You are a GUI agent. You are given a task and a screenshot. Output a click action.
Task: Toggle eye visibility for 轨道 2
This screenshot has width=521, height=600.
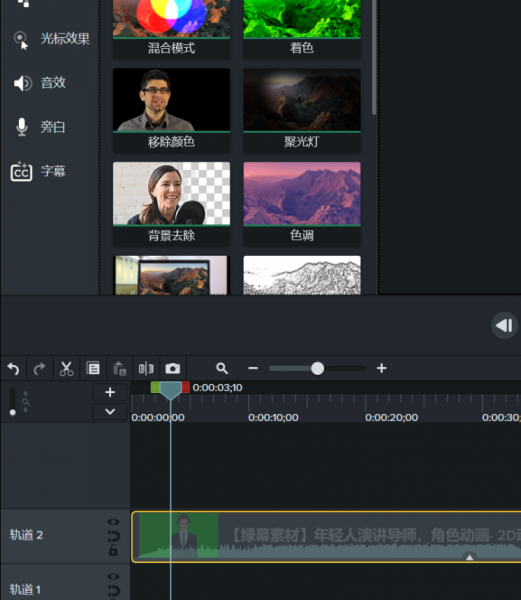point(113,522)
